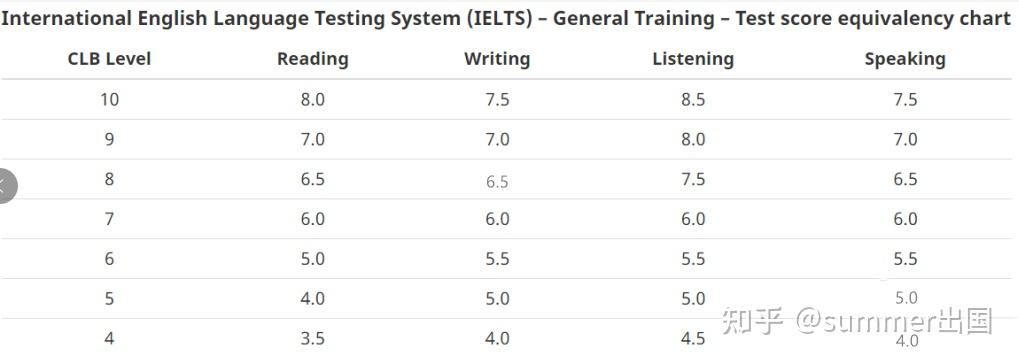
Task: Click Reading score 4.0 for CLB 5
Action: [313, 298]
